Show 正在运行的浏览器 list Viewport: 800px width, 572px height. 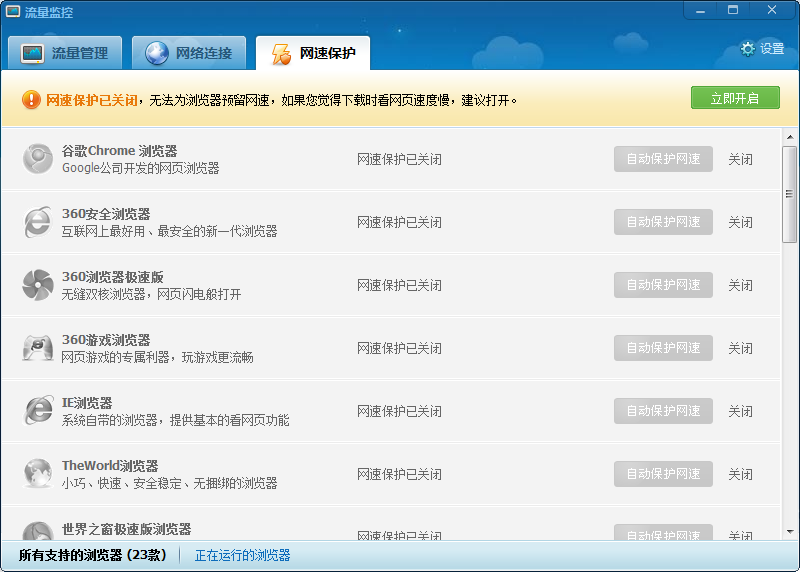[x=242, y=555]
